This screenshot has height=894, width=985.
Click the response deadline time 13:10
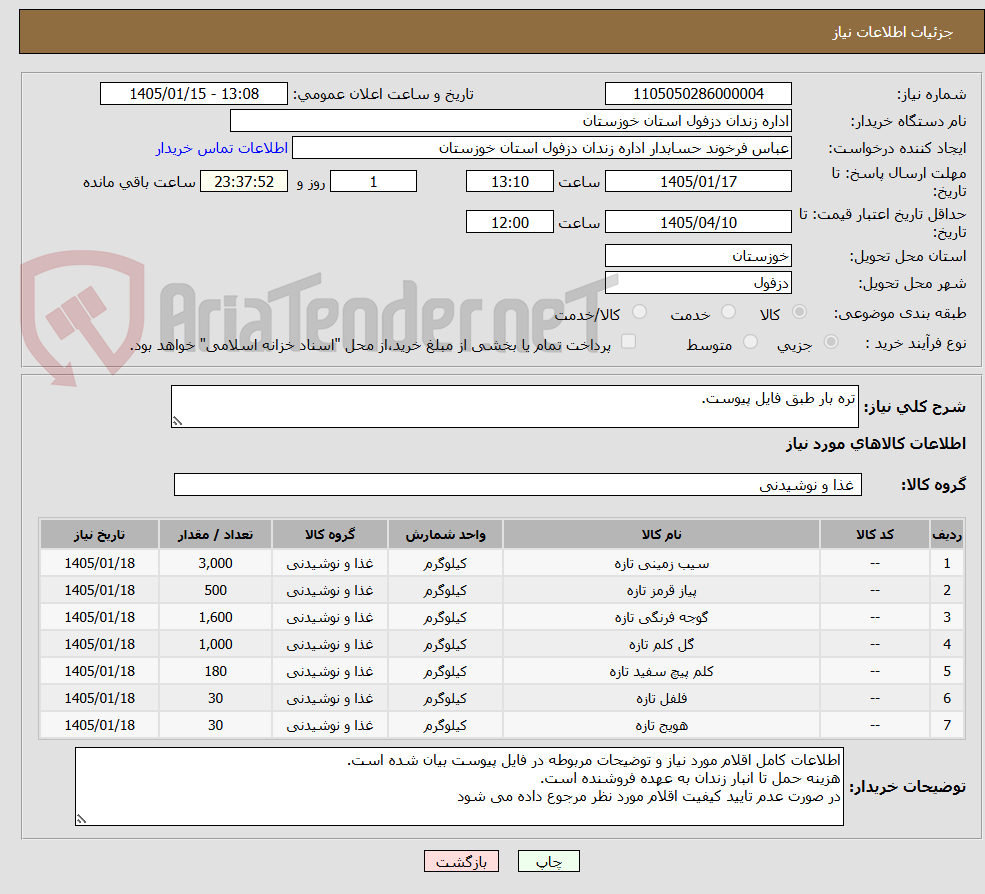tap(509, 182)
